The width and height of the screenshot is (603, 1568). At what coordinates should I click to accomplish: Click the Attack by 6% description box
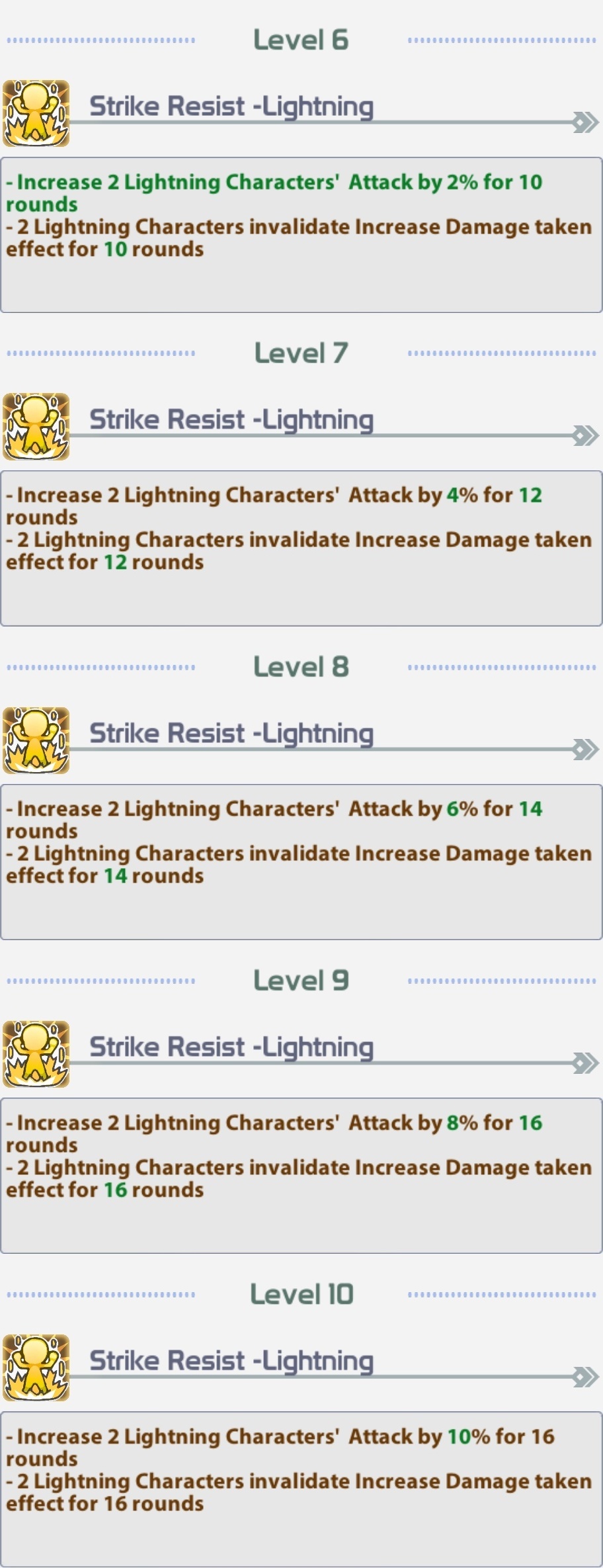pos(301,862)
